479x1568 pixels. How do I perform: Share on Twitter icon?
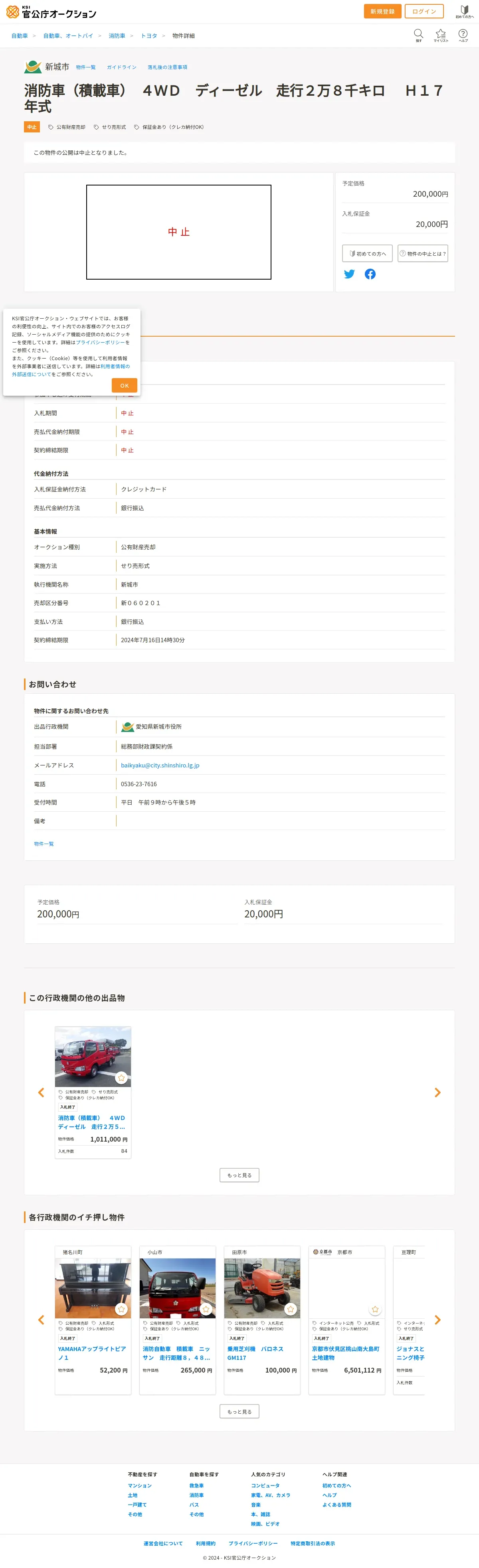click(349, 274)
